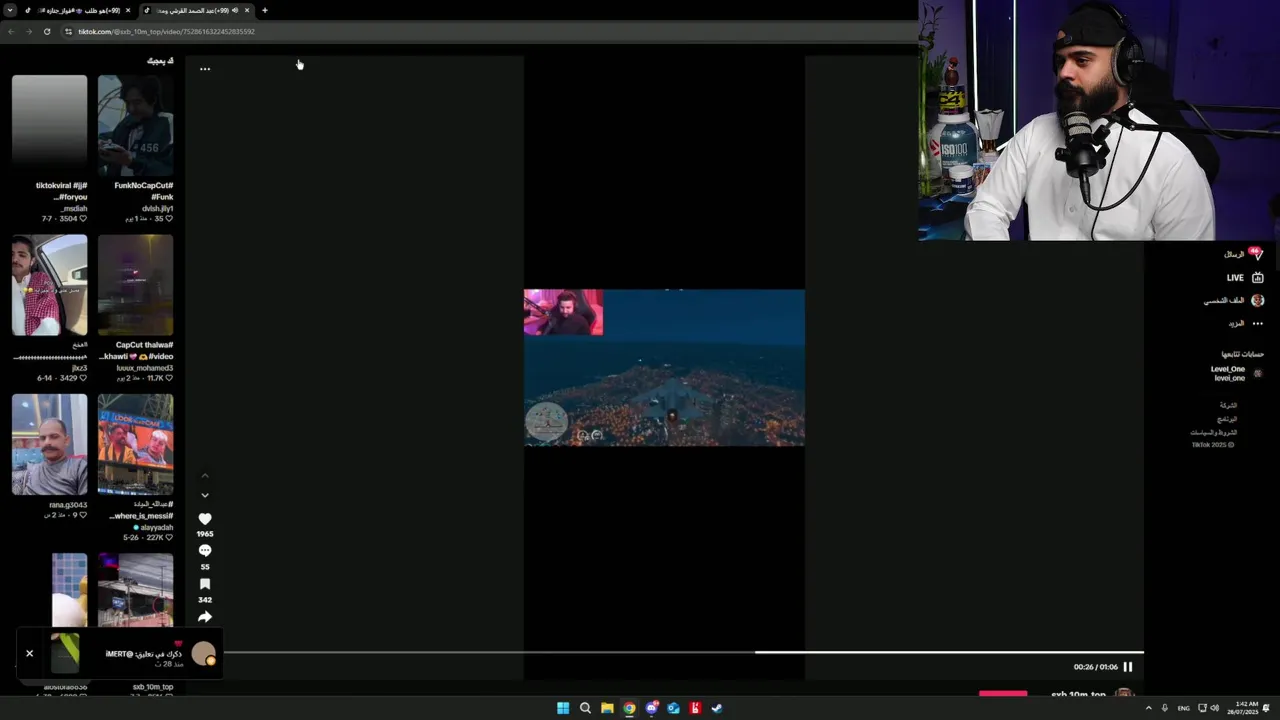1280x720 pixels.
Task: Open Outlook from the taskbar
Action: [673, 708]
